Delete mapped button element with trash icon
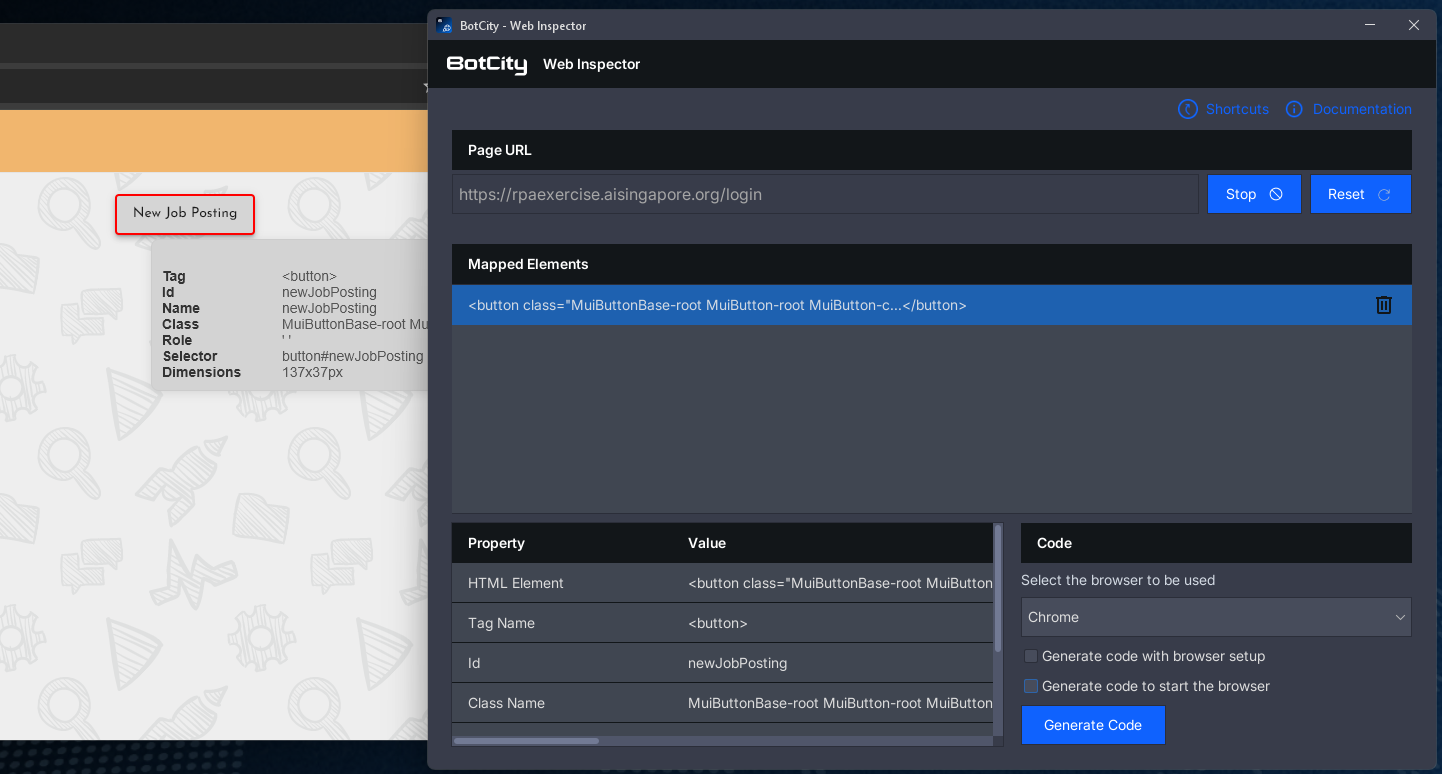The height and width of the screenshot is (774, 1442). coord(1383,305)
